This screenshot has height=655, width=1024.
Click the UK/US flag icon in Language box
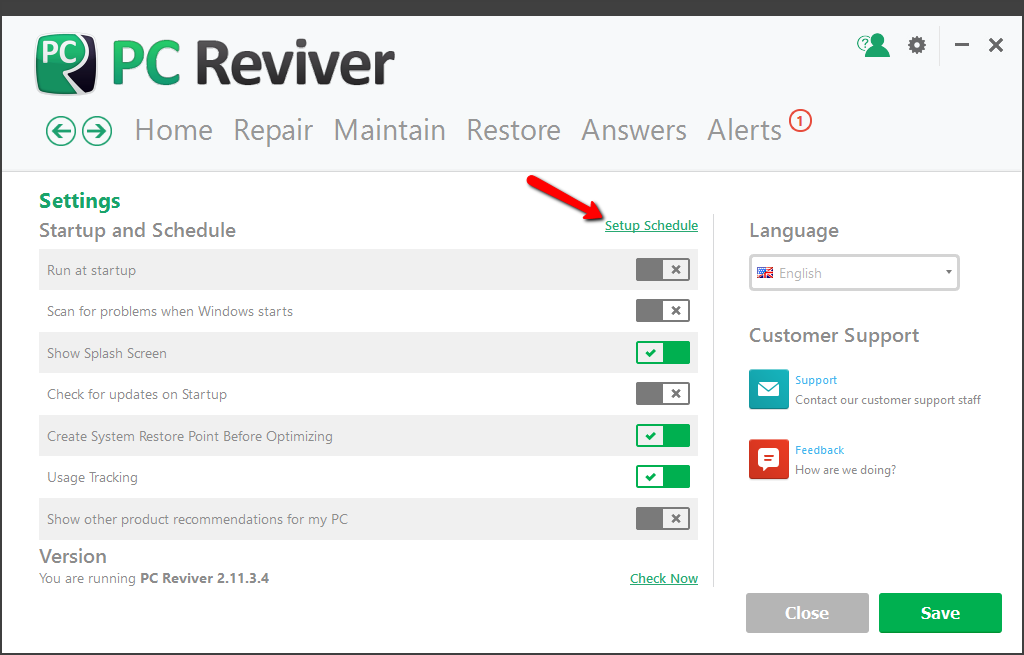pos(765,272)
